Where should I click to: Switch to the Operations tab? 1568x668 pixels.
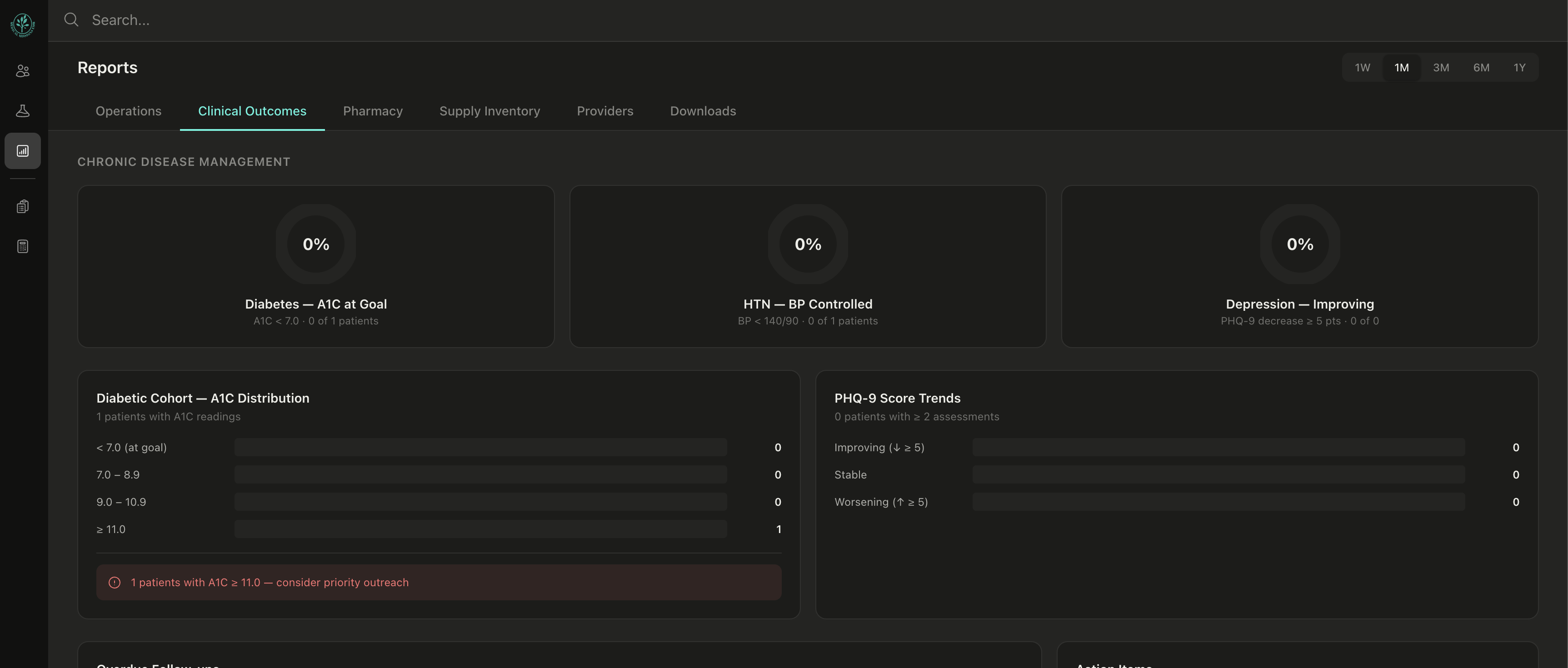129,111
